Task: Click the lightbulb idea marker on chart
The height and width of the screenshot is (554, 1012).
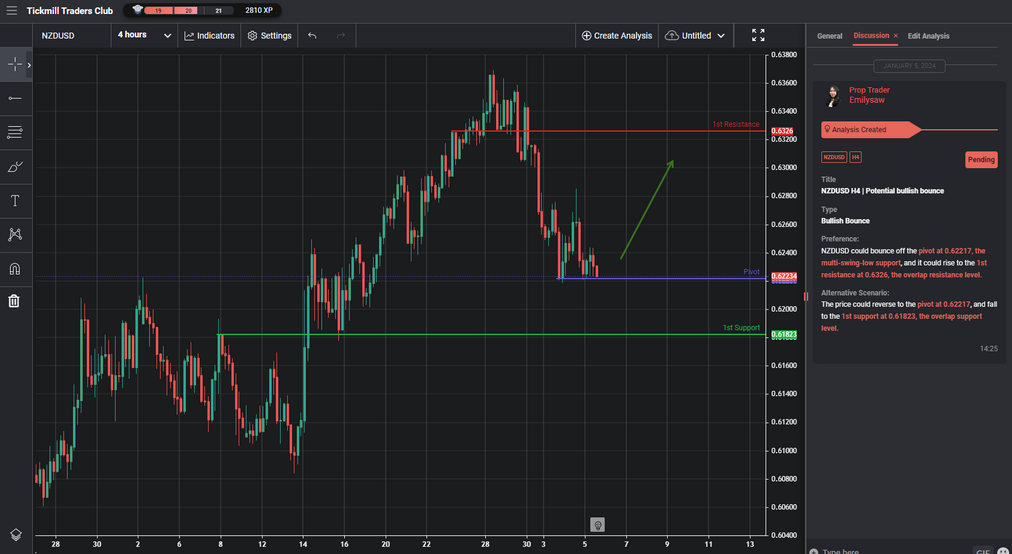Action: [x=598, y=525]
